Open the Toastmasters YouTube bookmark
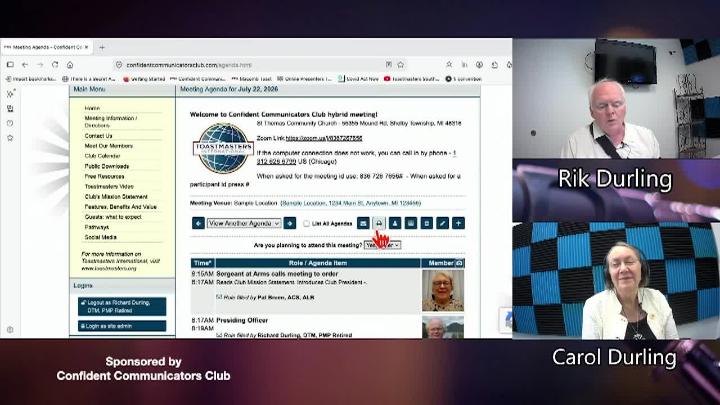The height and width of the screenshot is (405, 720). point(412,79)
